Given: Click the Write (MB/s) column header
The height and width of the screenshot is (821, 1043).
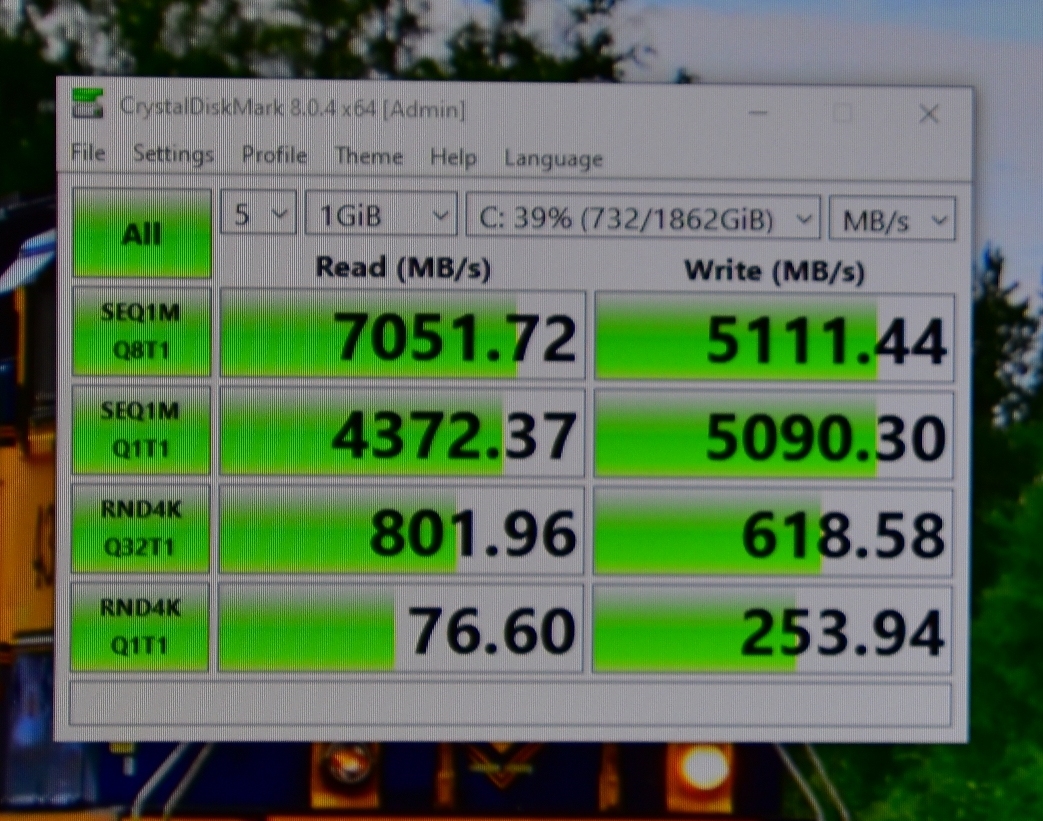Looking at the screenshot, I should pyautogui.click(x=774, y=270).
